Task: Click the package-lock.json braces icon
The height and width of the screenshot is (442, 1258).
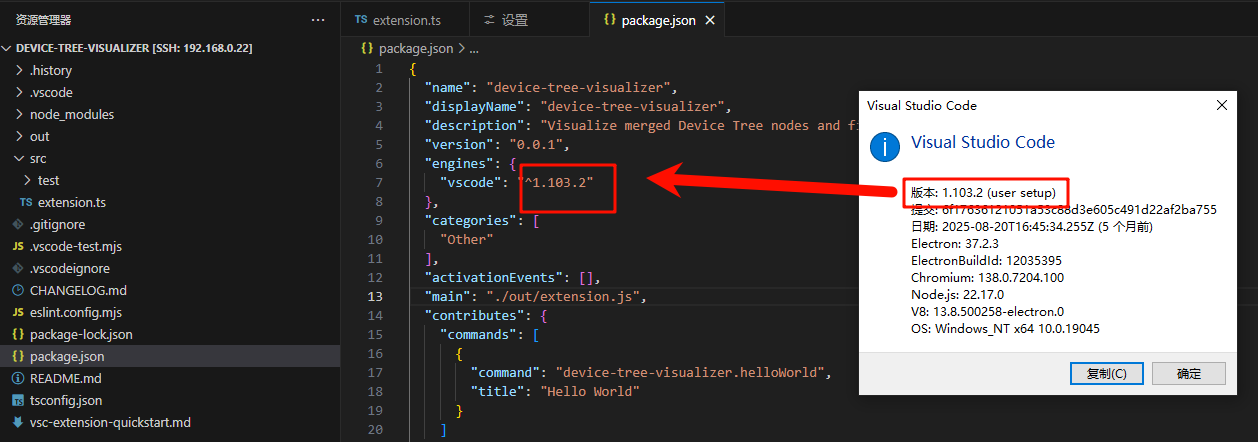Action: coord(18,334)
